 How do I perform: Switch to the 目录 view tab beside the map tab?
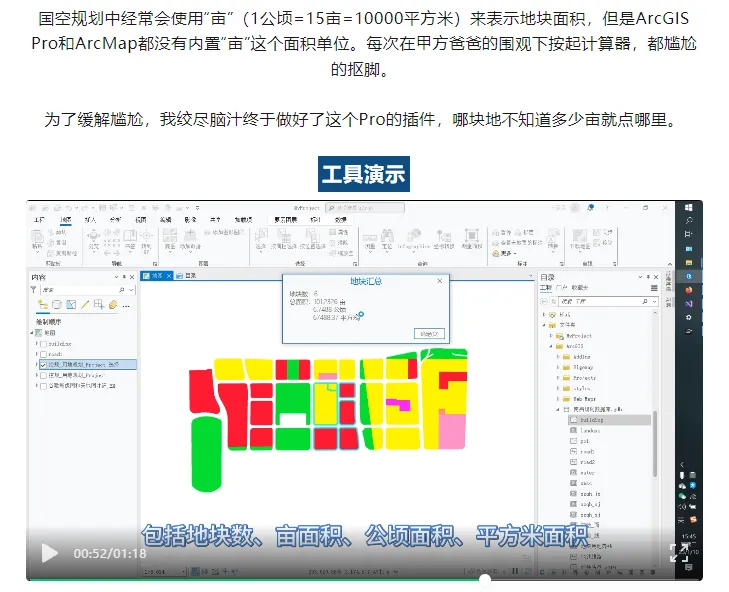click(187, 276)
